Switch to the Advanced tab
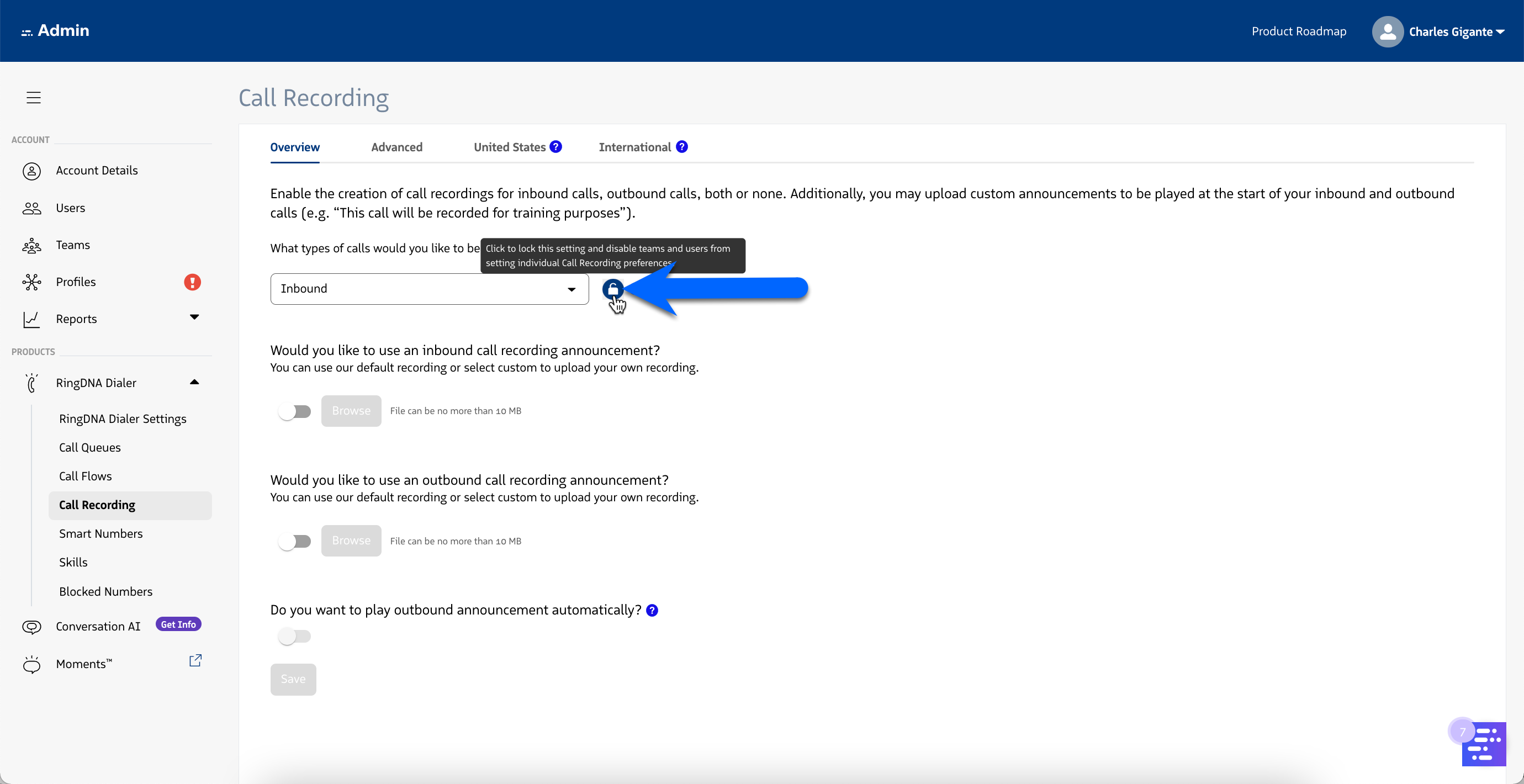The height and width of the screenshot is (784, 1524). point(396,147)
